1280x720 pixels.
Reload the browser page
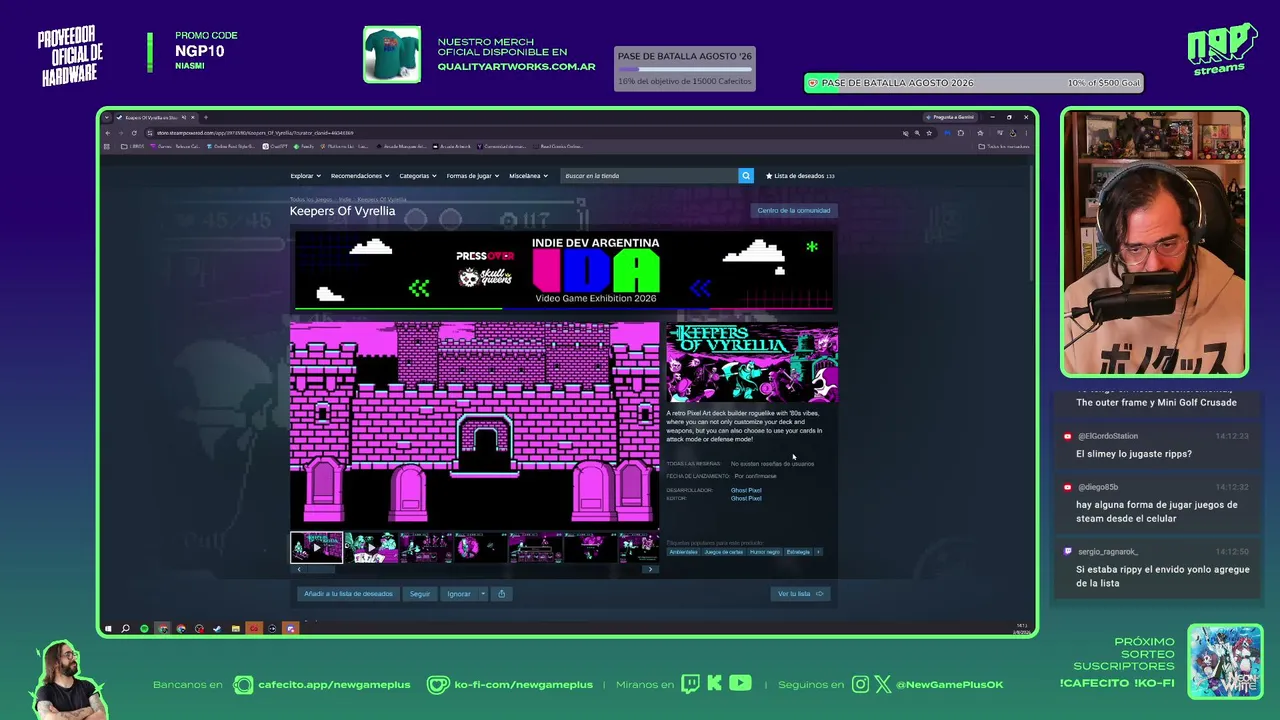pos(134,133)
